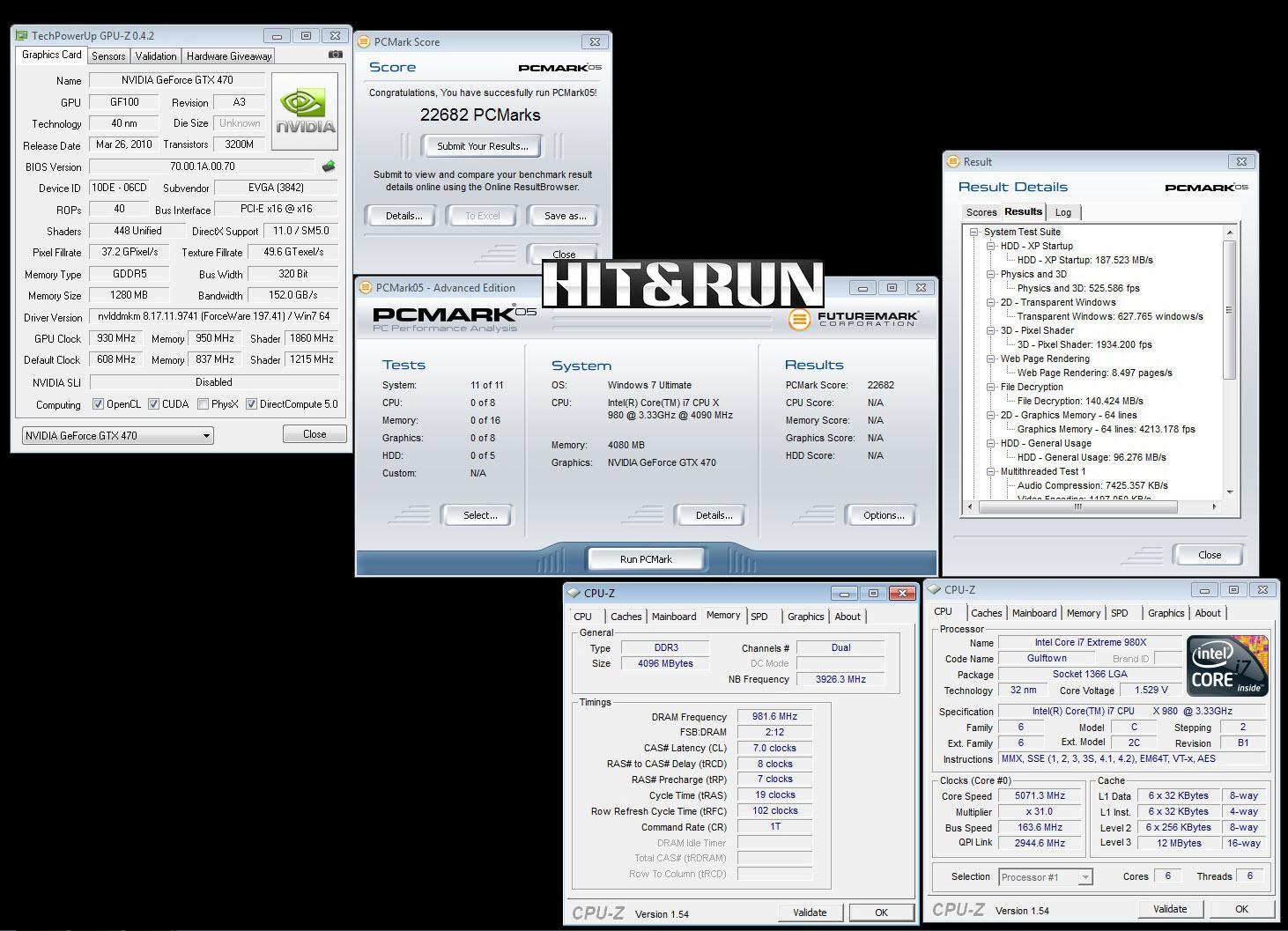The height and width of the screenshot is (931, 1288).
Task: Click Close button in GPU-Z window
Action: coord(315,434)
